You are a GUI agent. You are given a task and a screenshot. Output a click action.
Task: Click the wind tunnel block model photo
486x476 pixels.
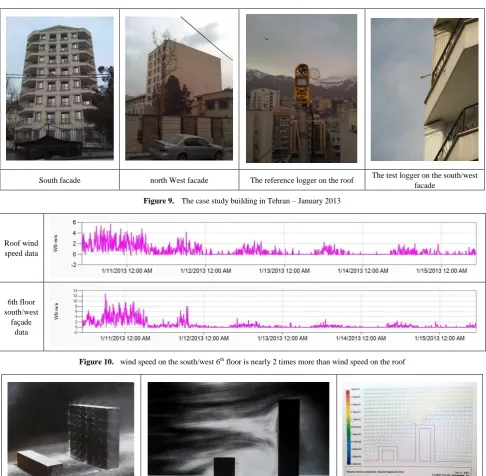(71, 429)
